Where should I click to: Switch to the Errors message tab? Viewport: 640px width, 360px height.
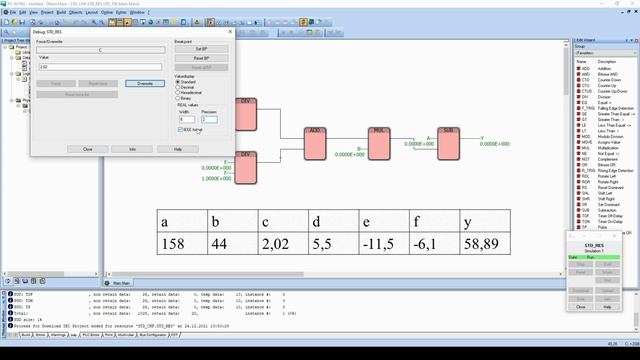[40, 335]
